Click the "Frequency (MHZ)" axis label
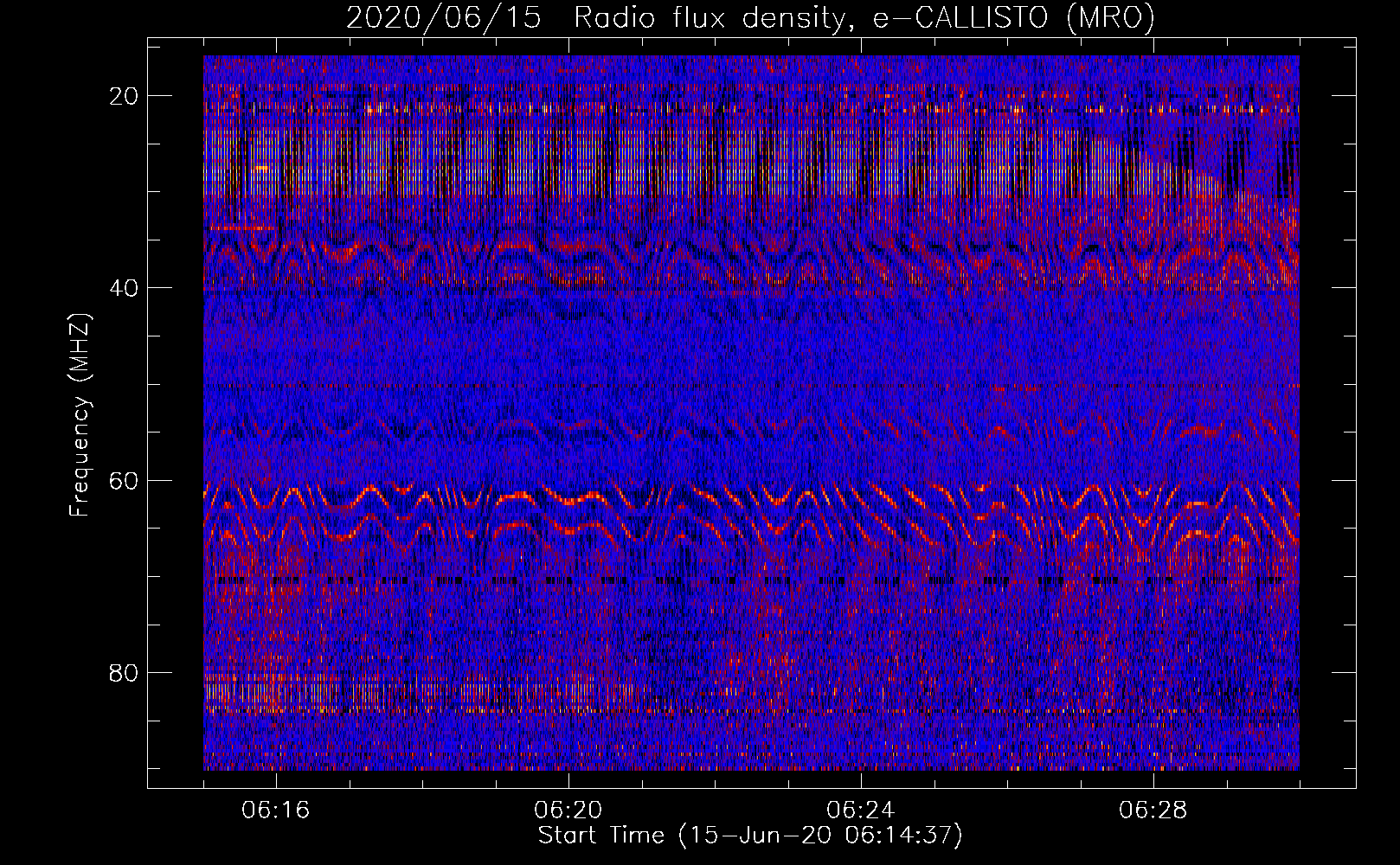The image size is (1400, 865). tap(80, 415)
